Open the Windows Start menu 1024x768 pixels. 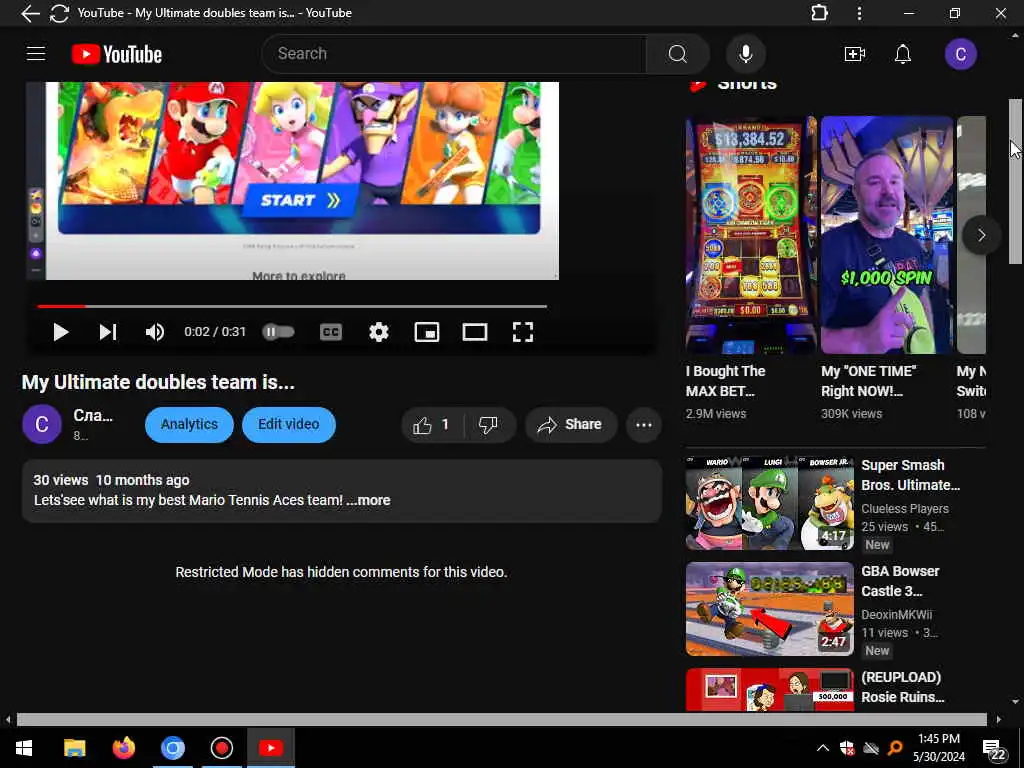[24, 748]
